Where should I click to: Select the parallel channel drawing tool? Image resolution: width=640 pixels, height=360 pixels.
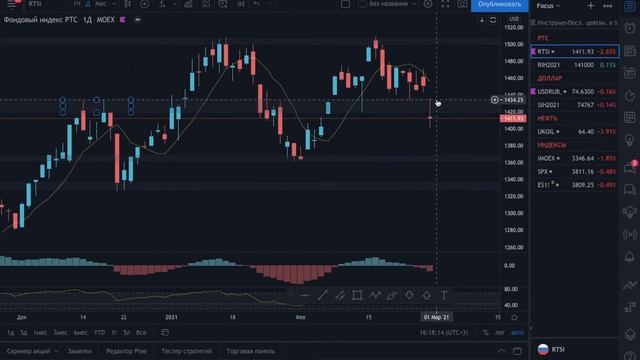pos(340,296)
